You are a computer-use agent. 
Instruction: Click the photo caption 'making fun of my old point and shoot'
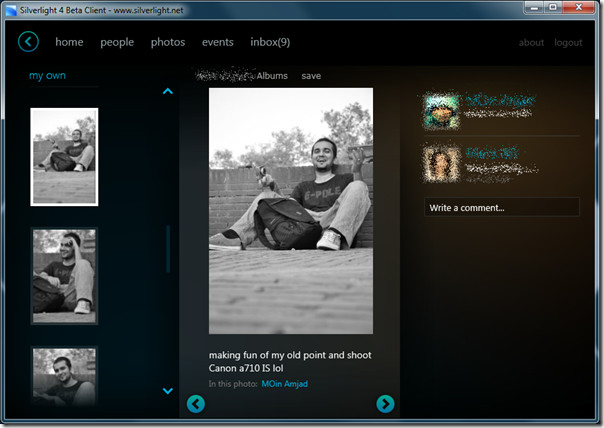coord(290,355)
